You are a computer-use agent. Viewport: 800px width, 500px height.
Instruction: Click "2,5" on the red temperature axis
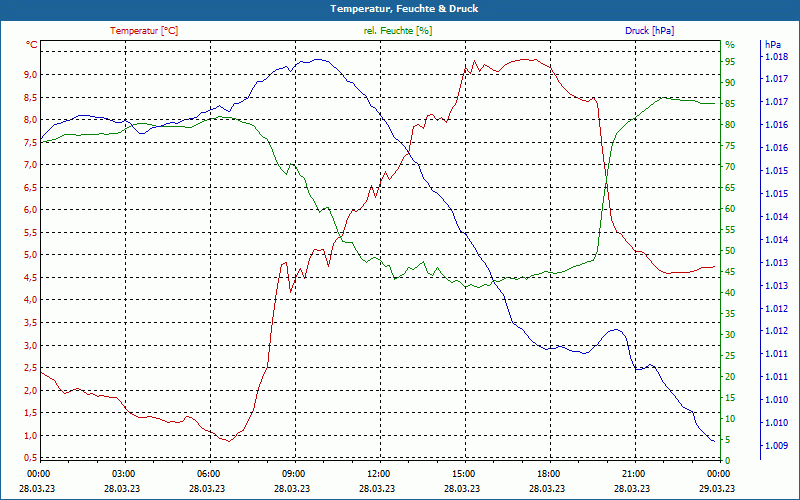pyautogui.click(x=31, y=368)
